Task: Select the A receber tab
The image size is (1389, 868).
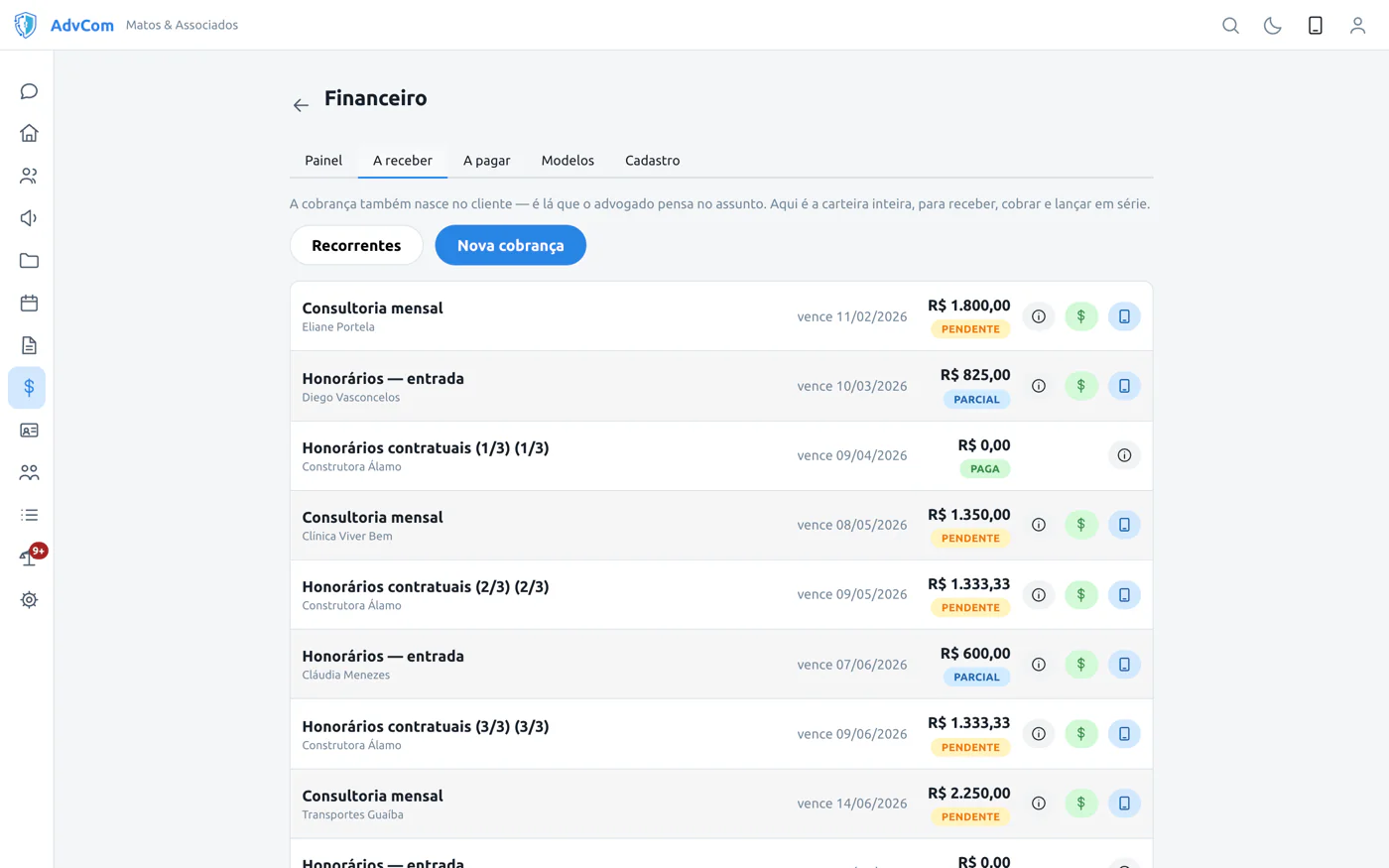Action: coord(403,160)
